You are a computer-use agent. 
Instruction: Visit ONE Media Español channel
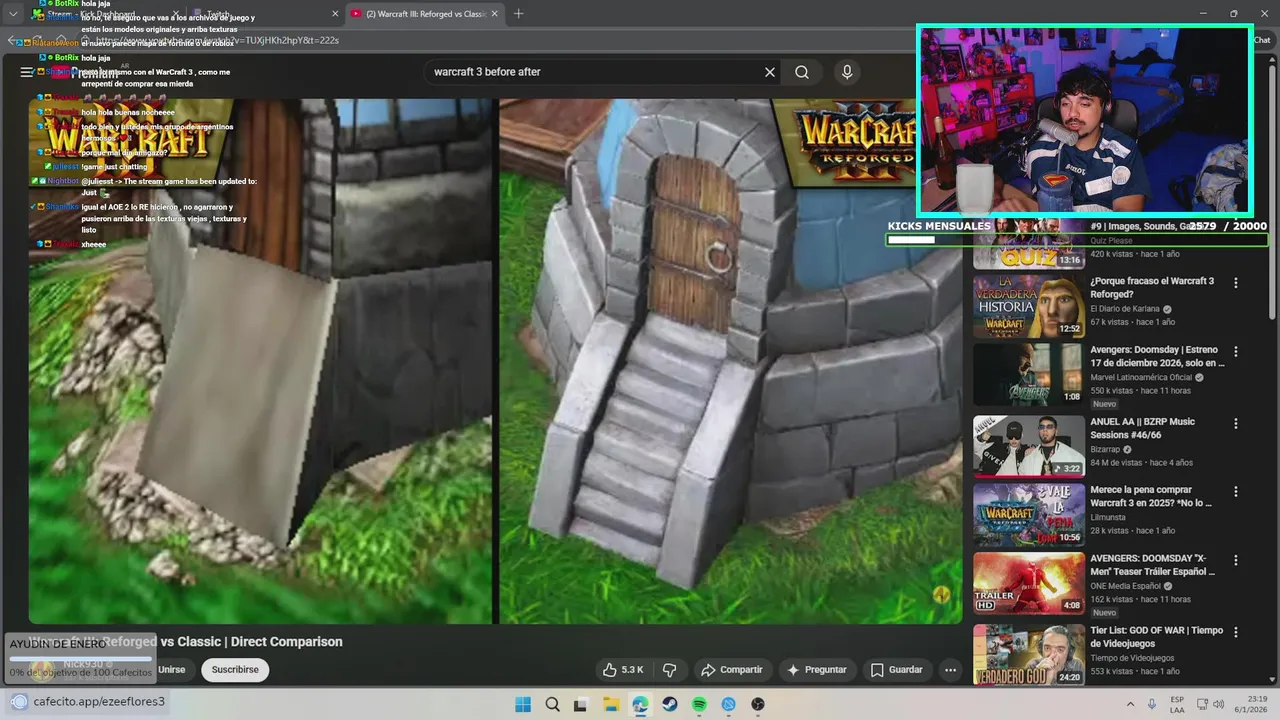[x=1125, y=586]
